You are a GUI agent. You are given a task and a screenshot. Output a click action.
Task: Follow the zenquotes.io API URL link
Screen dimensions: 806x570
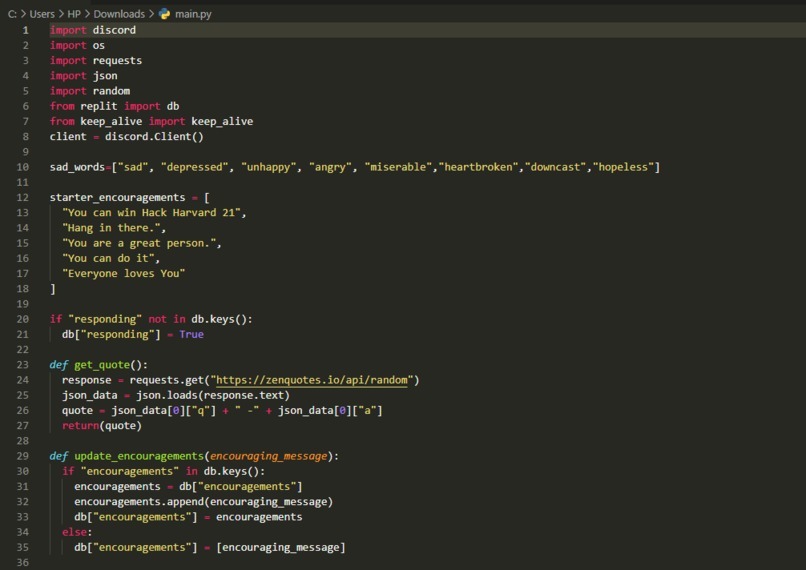(312, 380)
